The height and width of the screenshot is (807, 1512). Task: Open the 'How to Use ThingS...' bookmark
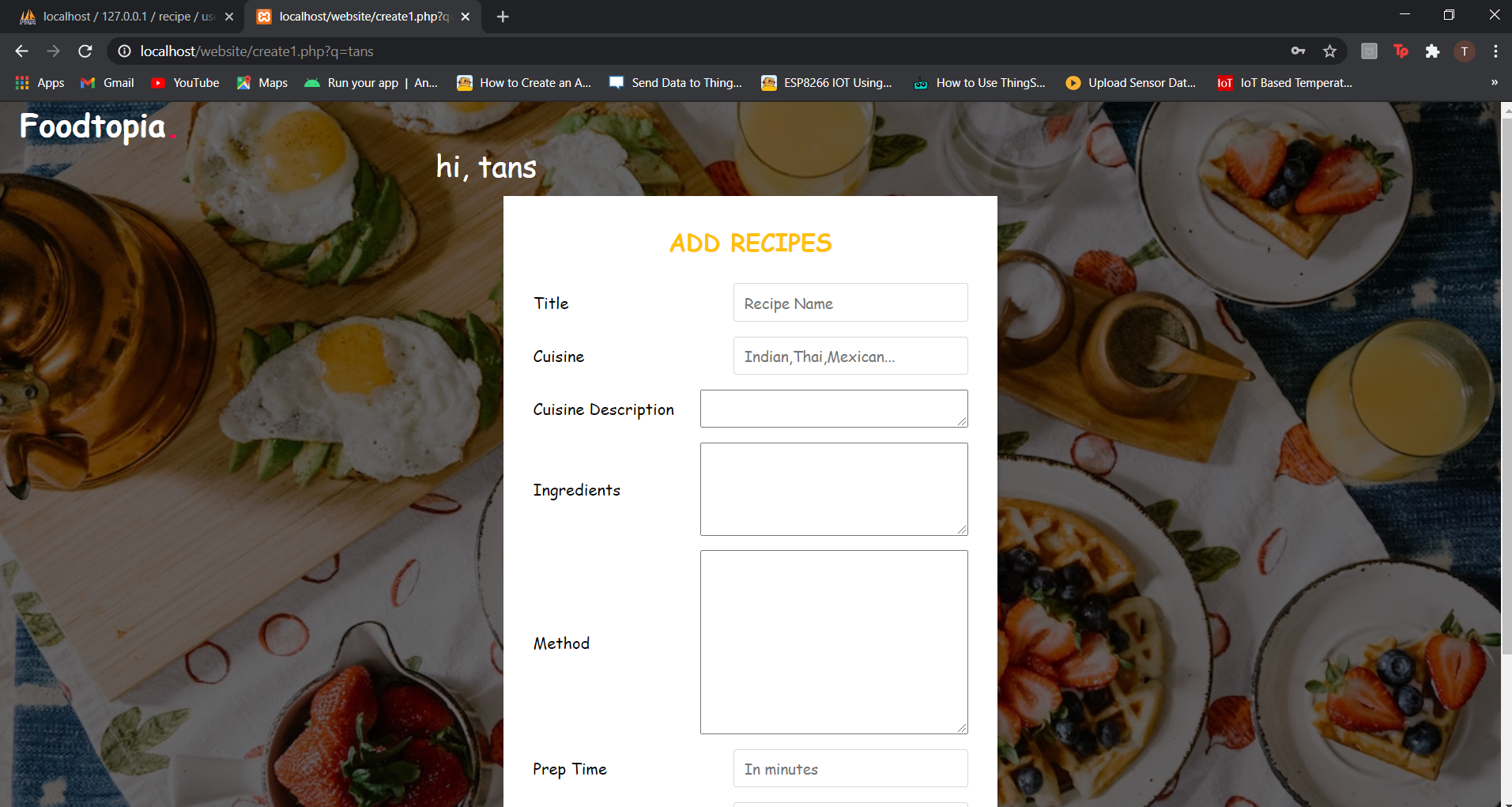(980, 82)
